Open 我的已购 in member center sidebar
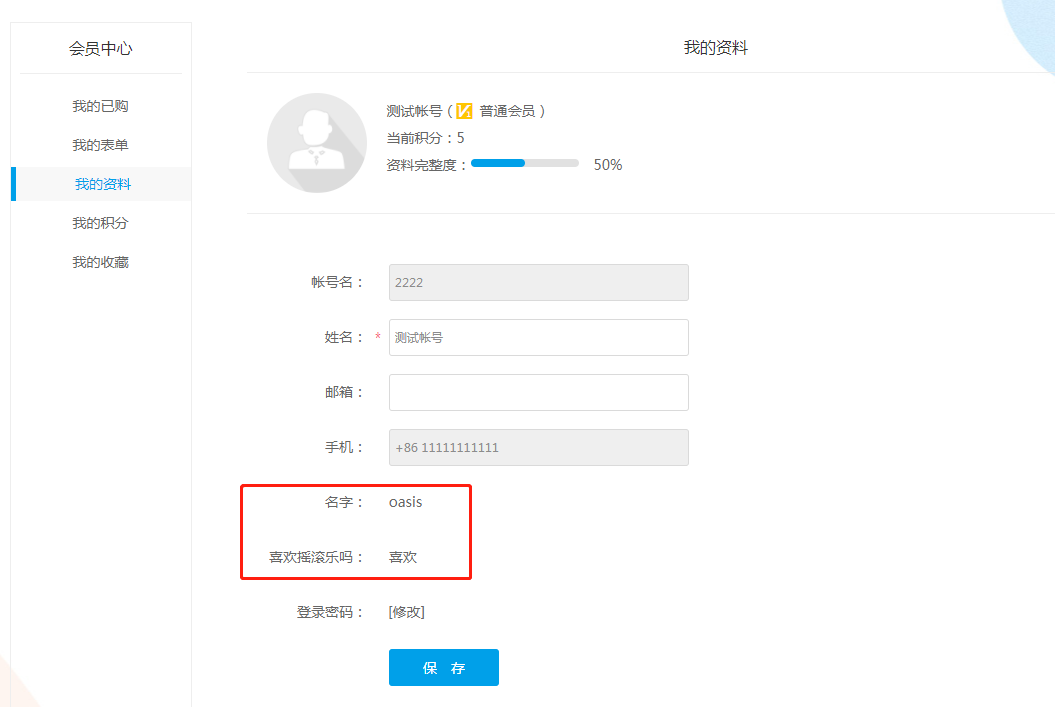 [100, 106]
